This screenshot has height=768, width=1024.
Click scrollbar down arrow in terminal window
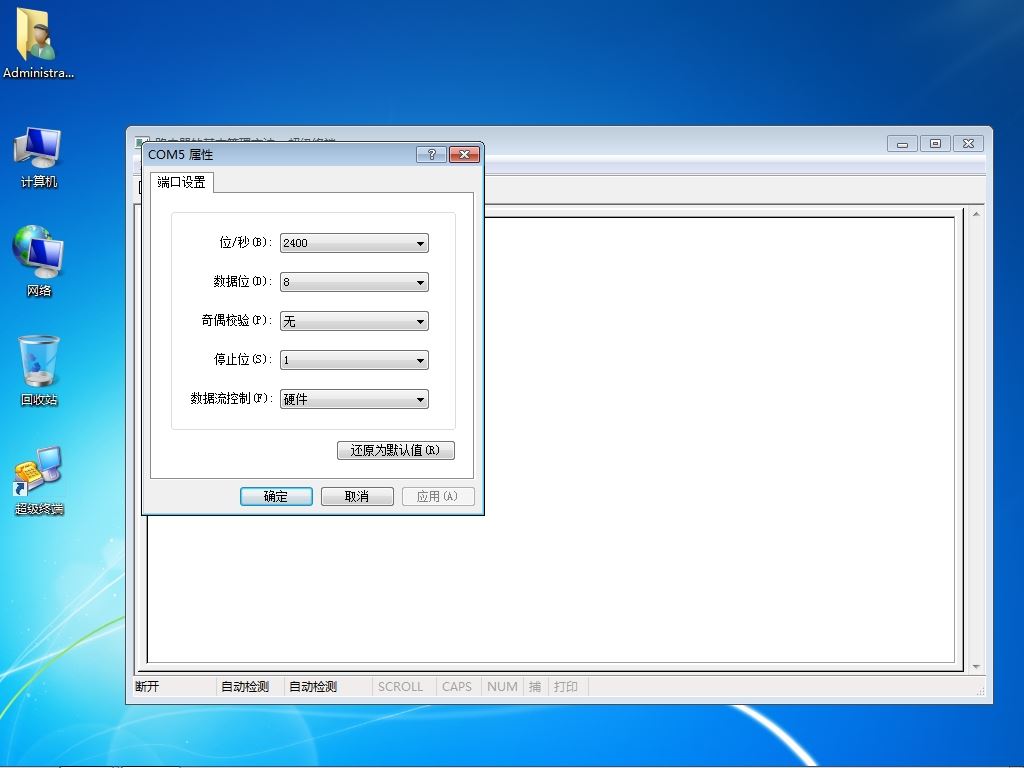coord(976,667)
